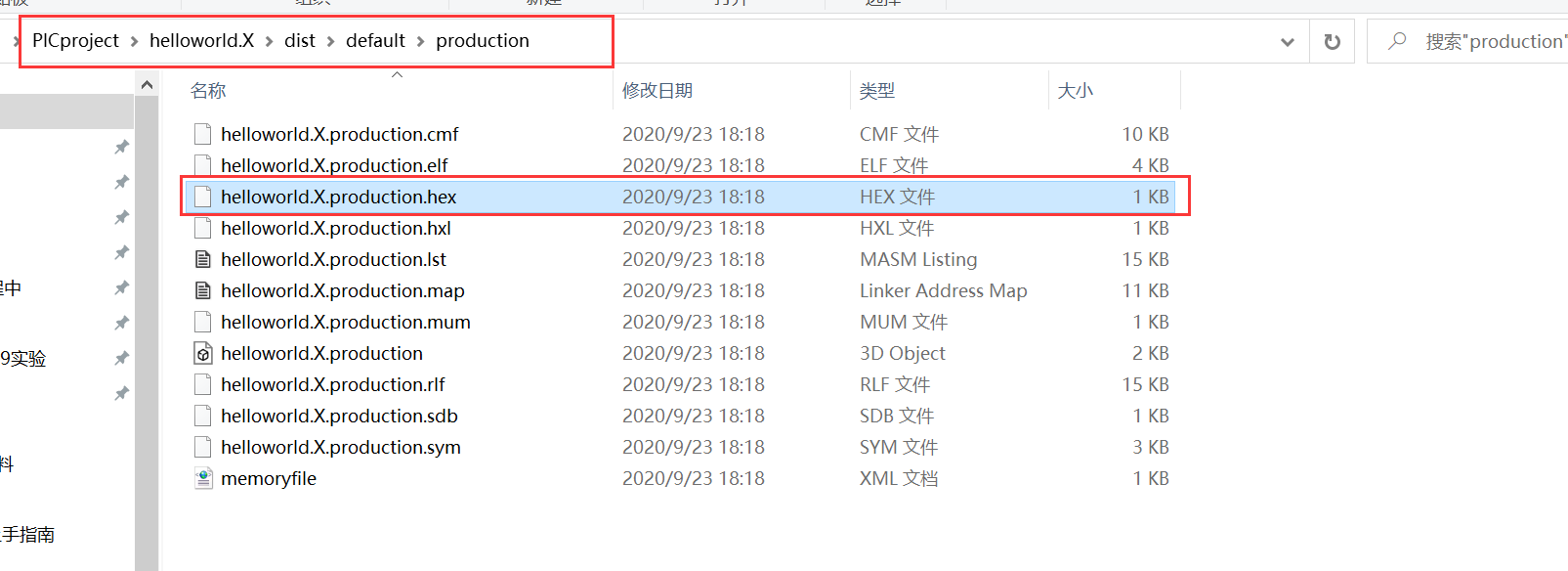Click the pin icon next to 9实验
The height and width of the screenshot is (571, 1568).
pyautogui.click(x=121, y=359)
